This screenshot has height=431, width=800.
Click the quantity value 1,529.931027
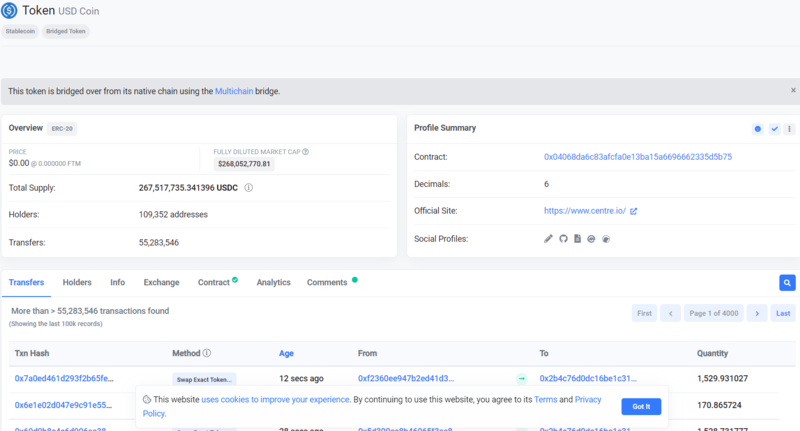(x=722, y=378)
